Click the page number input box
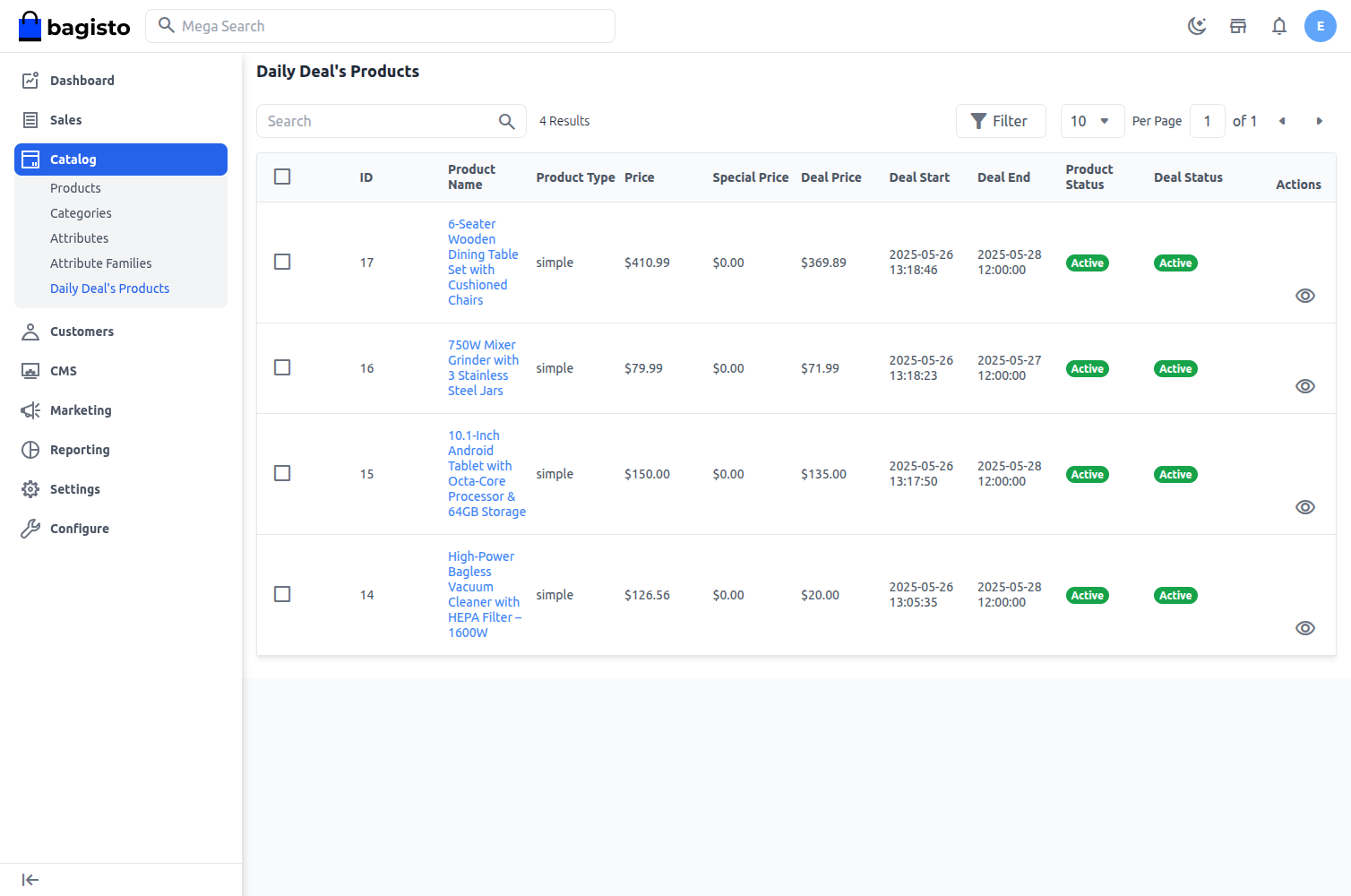 point(1207,121)
